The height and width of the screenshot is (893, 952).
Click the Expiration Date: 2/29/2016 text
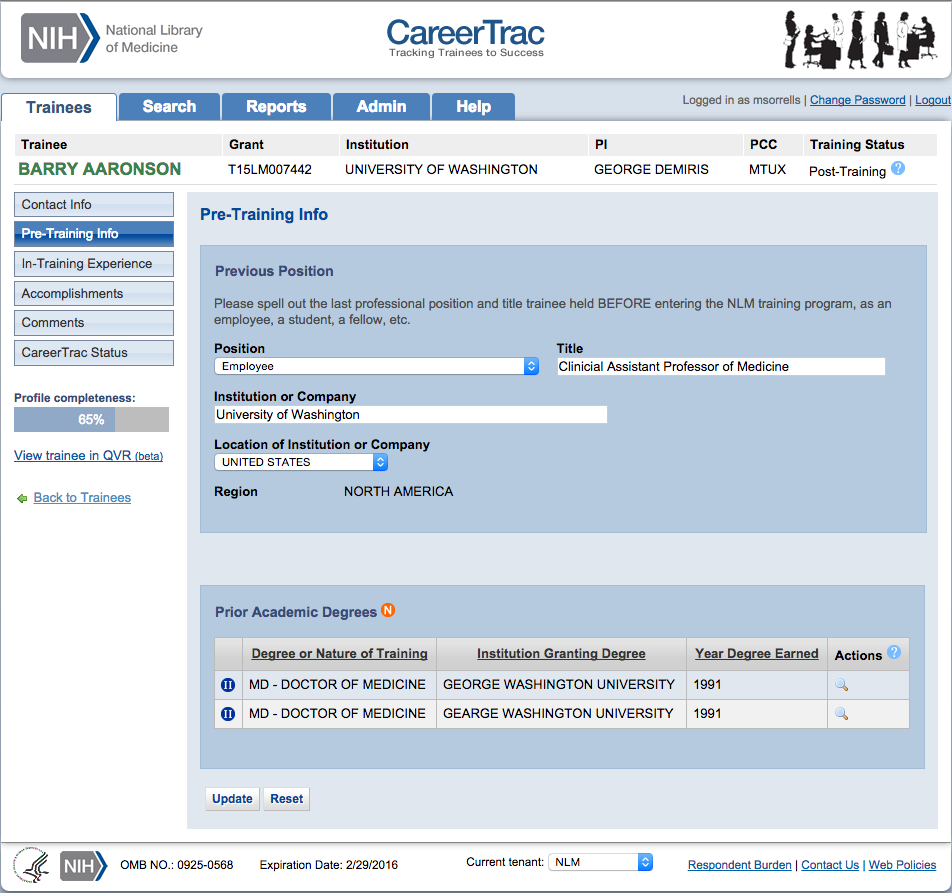point(328,865)
